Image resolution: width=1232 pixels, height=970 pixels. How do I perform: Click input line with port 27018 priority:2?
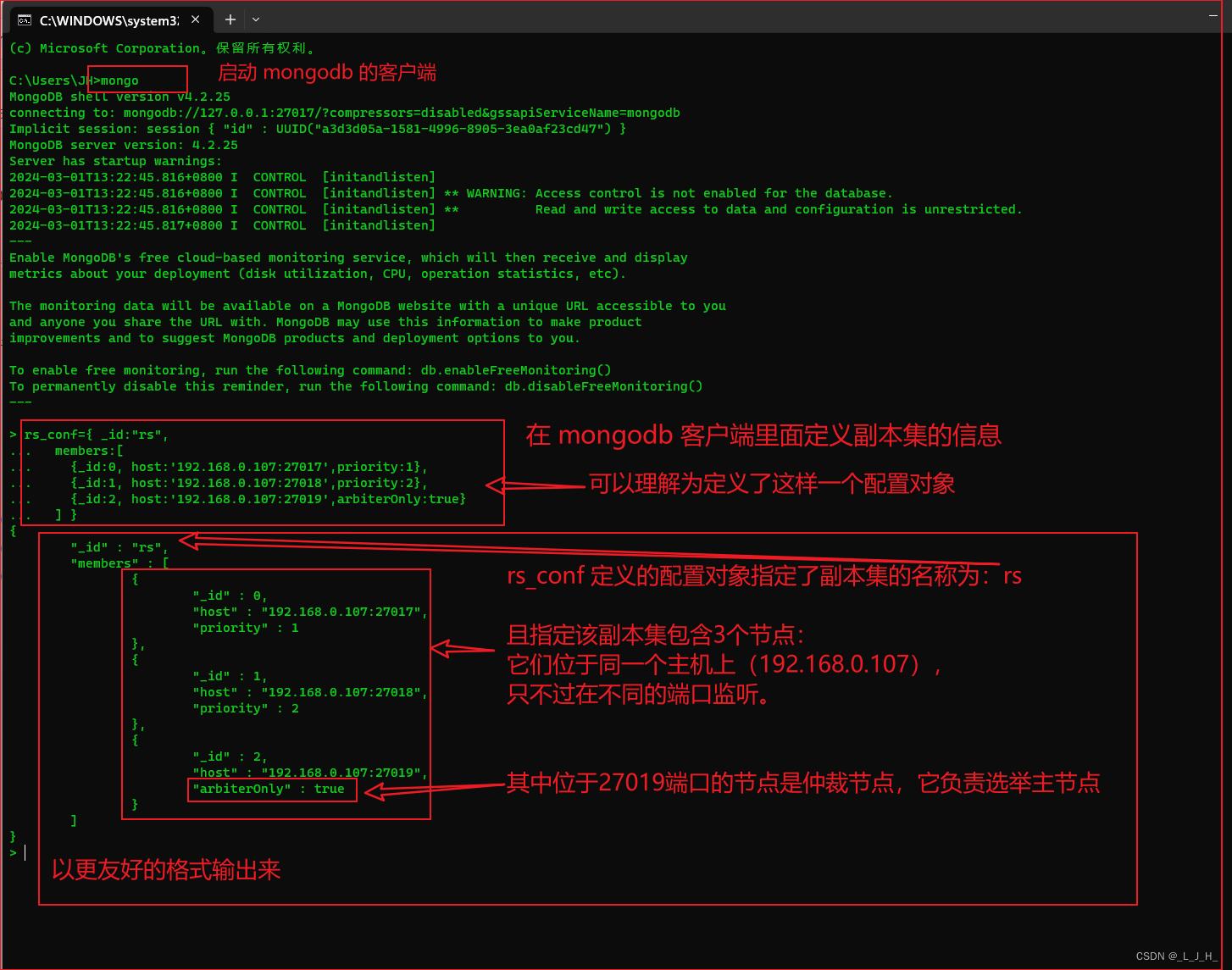(x=249, y=483)
